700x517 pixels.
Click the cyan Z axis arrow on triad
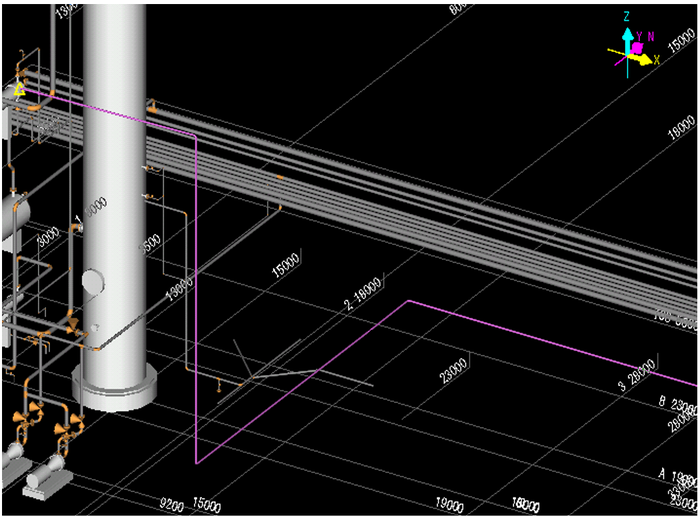pyautogui.click(x=626, y=38)
